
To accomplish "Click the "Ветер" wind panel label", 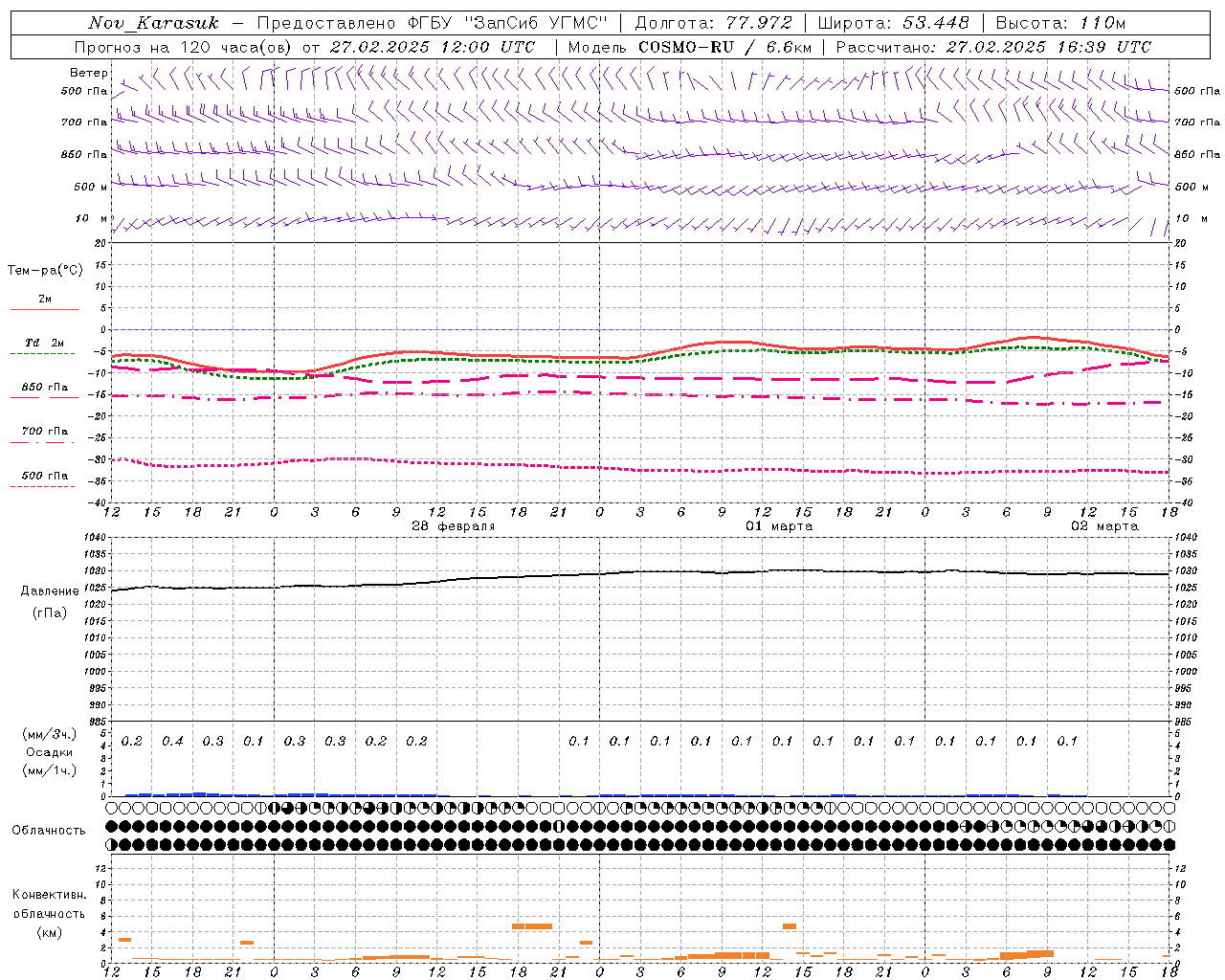I will [88, 73].
